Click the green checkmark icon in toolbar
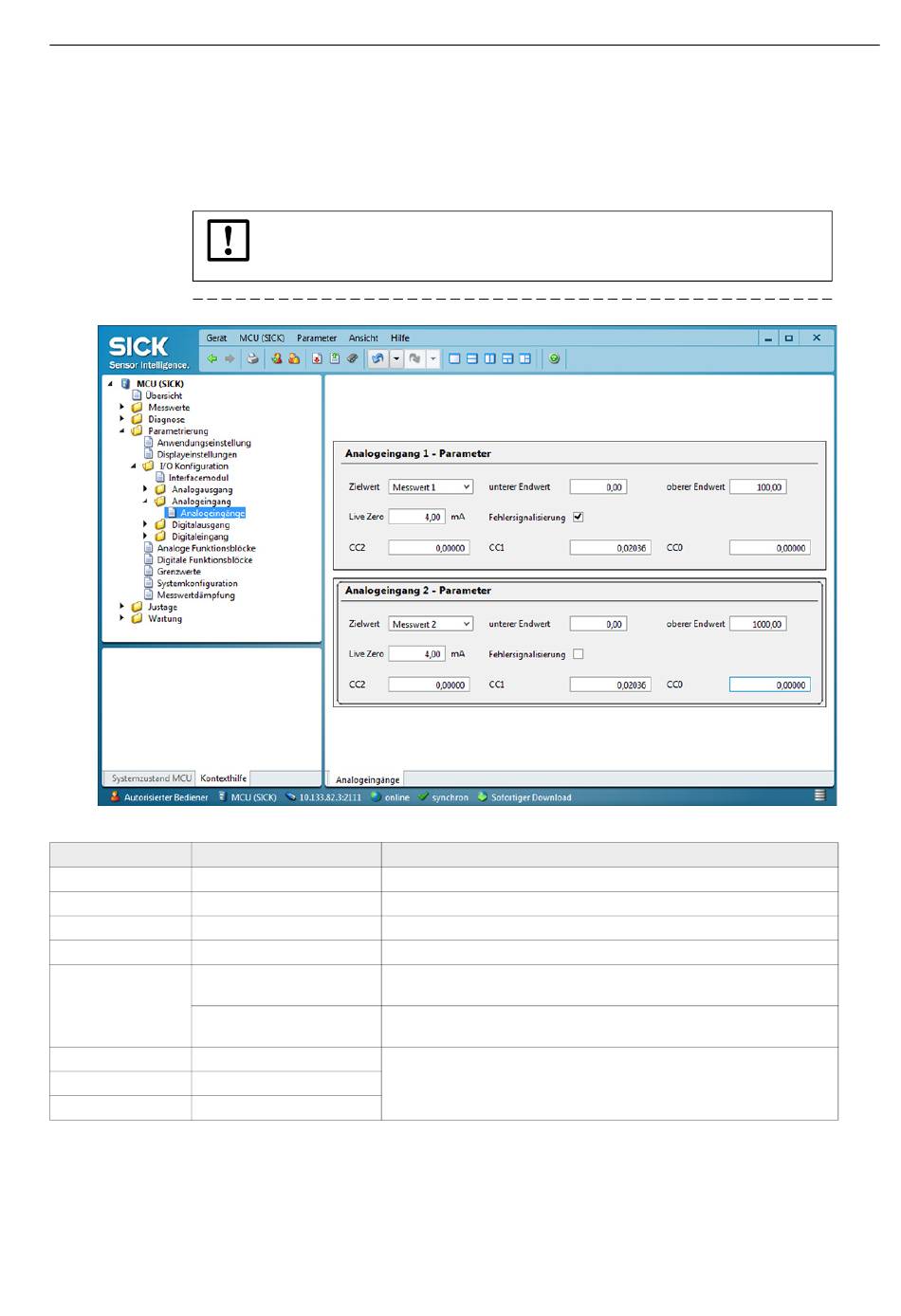 [x=554, y=359]
